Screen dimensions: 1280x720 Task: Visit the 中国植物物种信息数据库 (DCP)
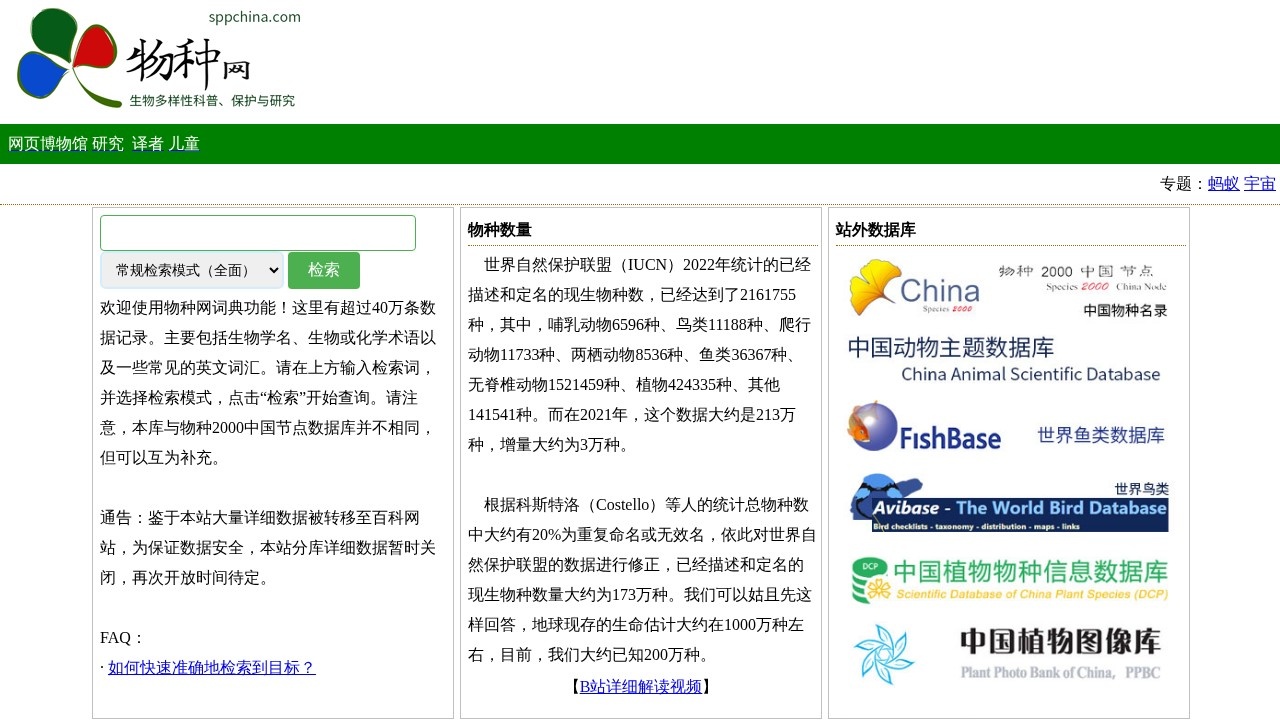1008,578
